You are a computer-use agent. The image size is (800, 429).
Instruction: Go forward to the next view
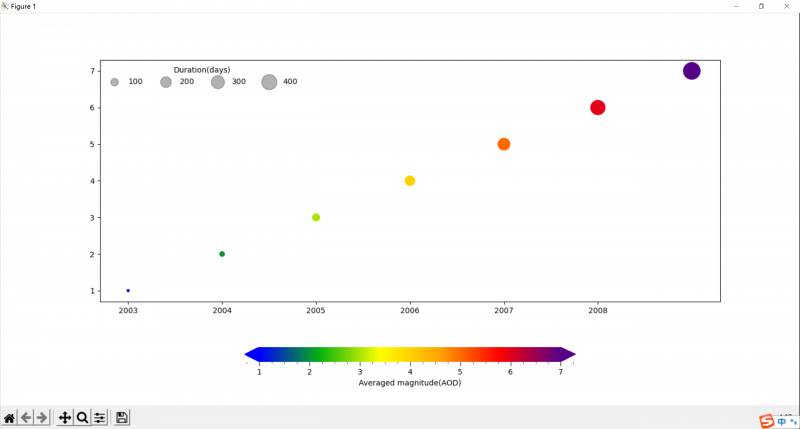42,418
